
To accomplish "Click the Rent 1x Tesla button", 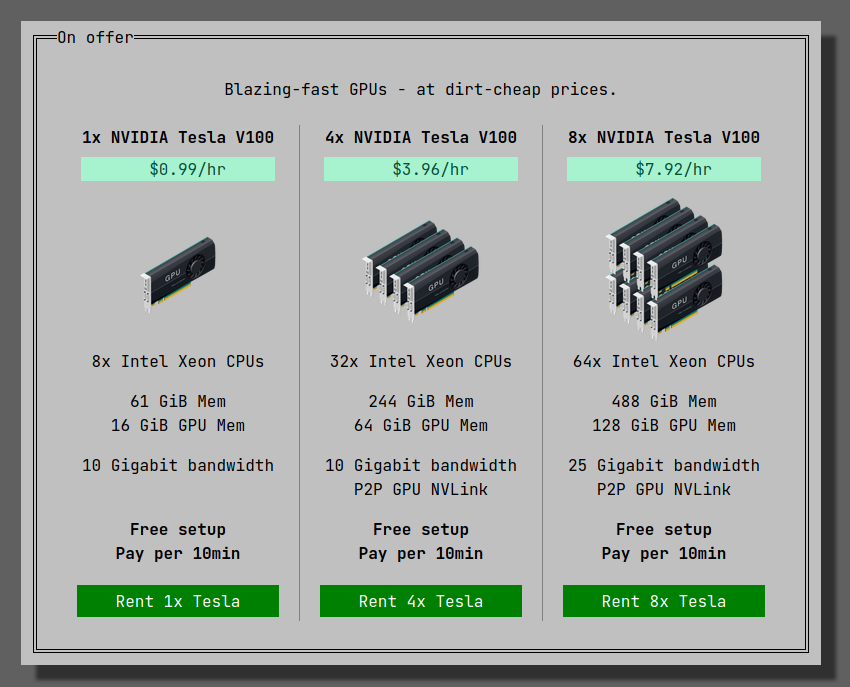I will click(x=178, y=601).
